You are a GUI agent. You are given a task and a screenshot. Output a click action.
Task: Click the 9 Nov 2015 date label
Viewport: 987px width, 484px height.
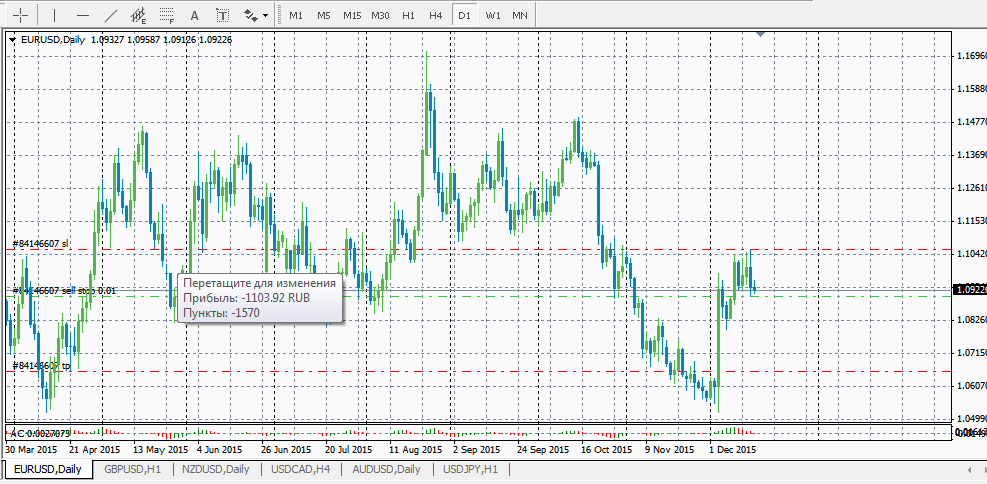coord(668,450)
